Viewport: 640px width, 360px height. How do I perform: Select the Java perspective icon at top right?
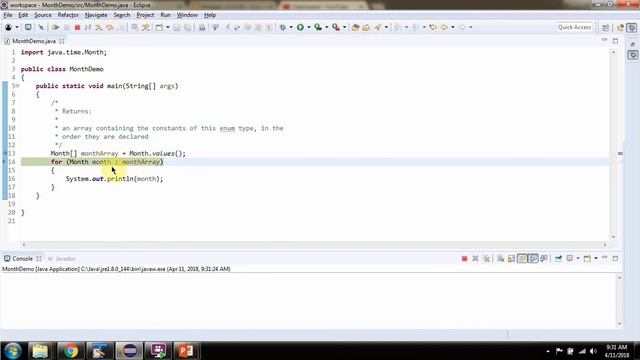621,27
